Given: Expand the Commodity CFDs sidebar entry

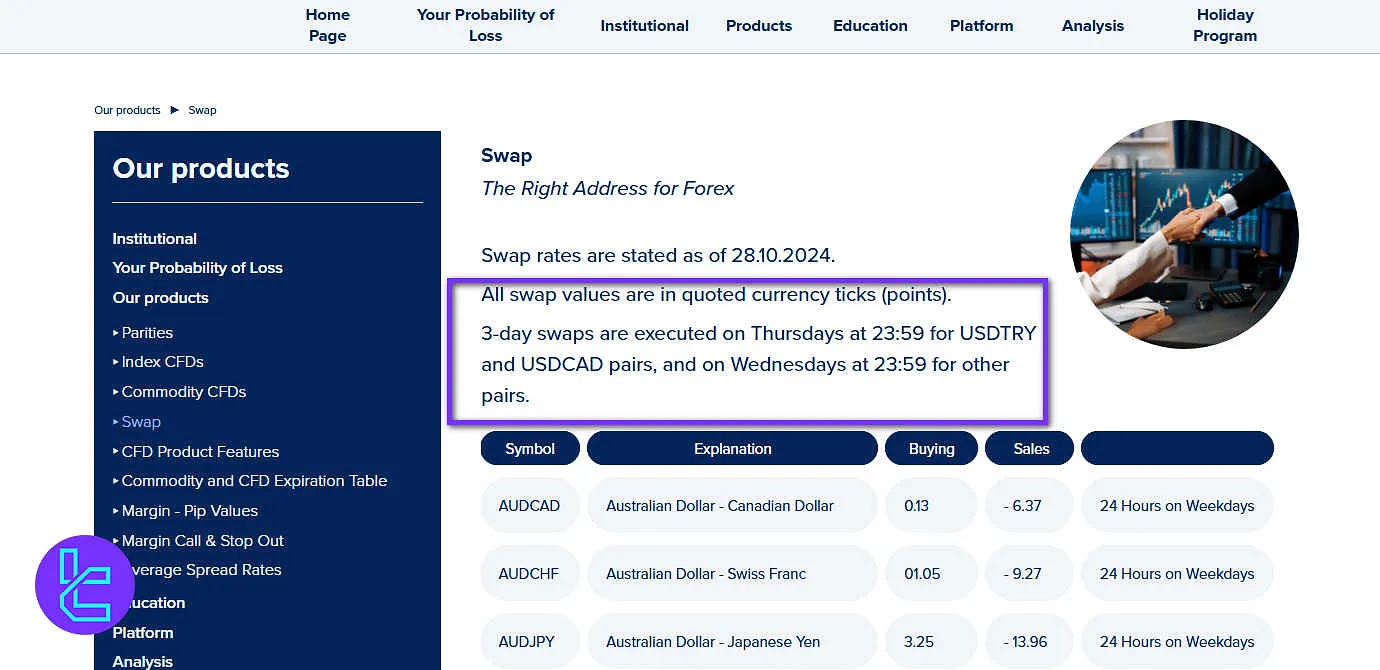Looking at the screenshot, I should (x=184, y=391).
